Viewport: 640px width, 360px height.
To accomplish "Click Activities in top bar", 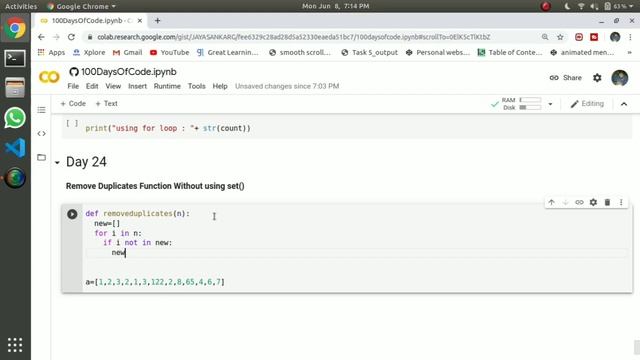I will [21, 6].
